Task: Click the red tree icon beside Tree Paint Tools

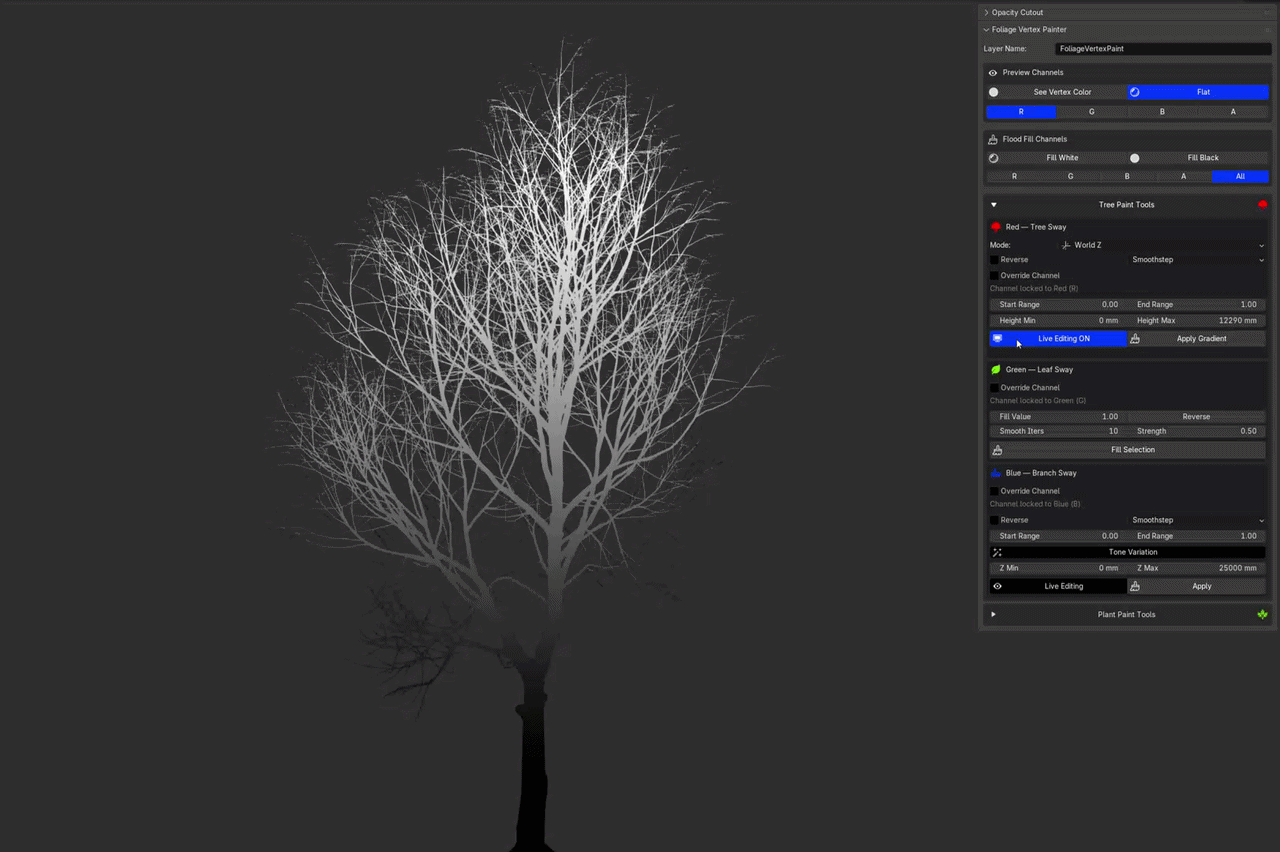Action: (x=1262, y=205)
